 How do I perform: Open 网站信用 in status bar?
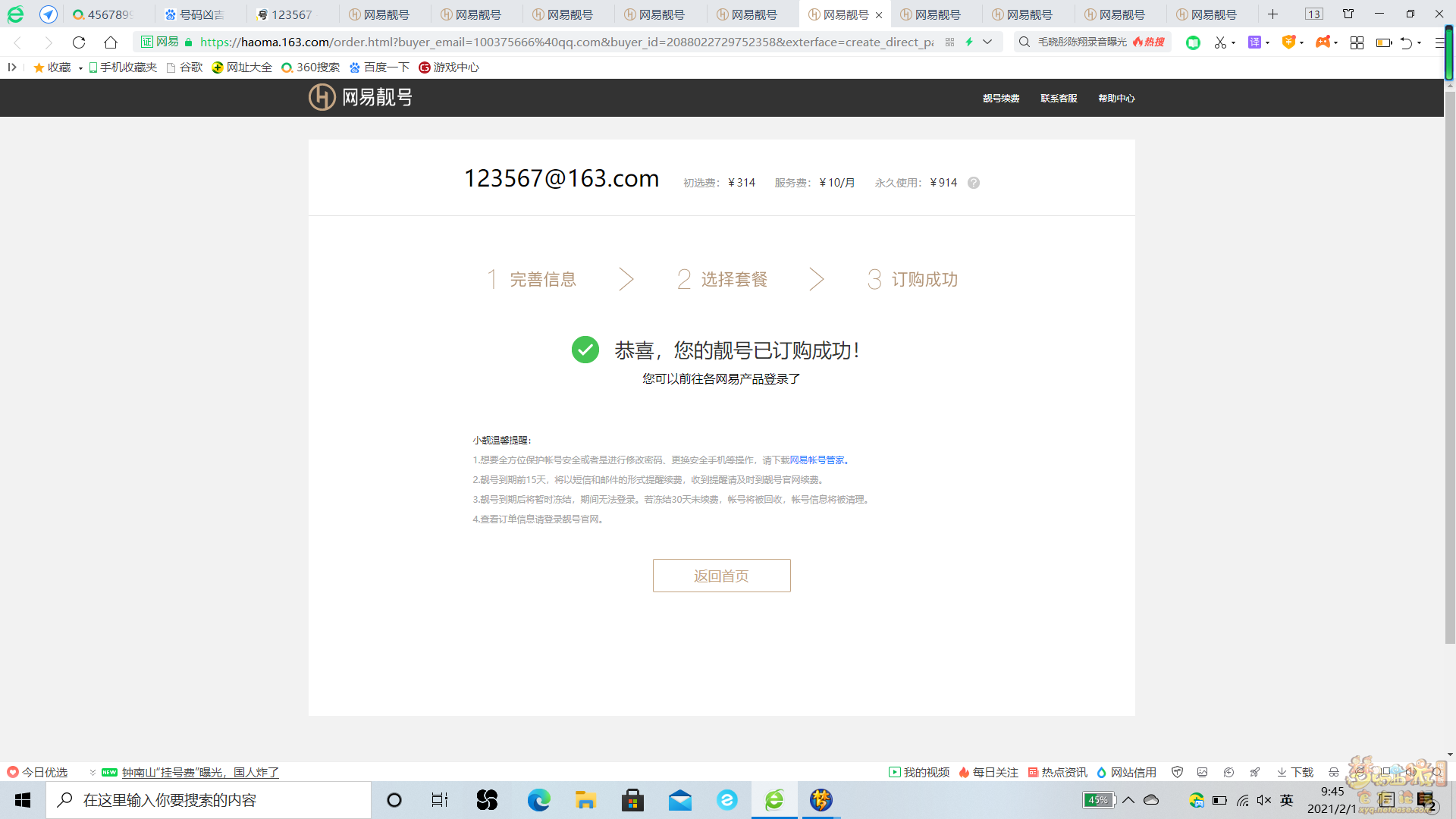click(1126, 772)
